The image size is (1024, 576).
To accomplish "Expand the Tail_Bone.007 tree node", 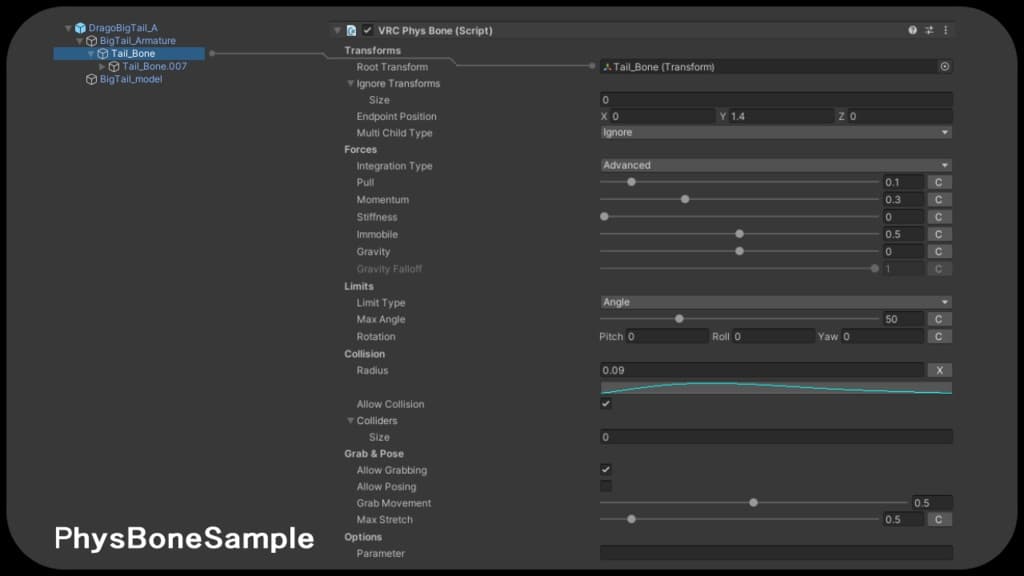I will tap(101, 66).
